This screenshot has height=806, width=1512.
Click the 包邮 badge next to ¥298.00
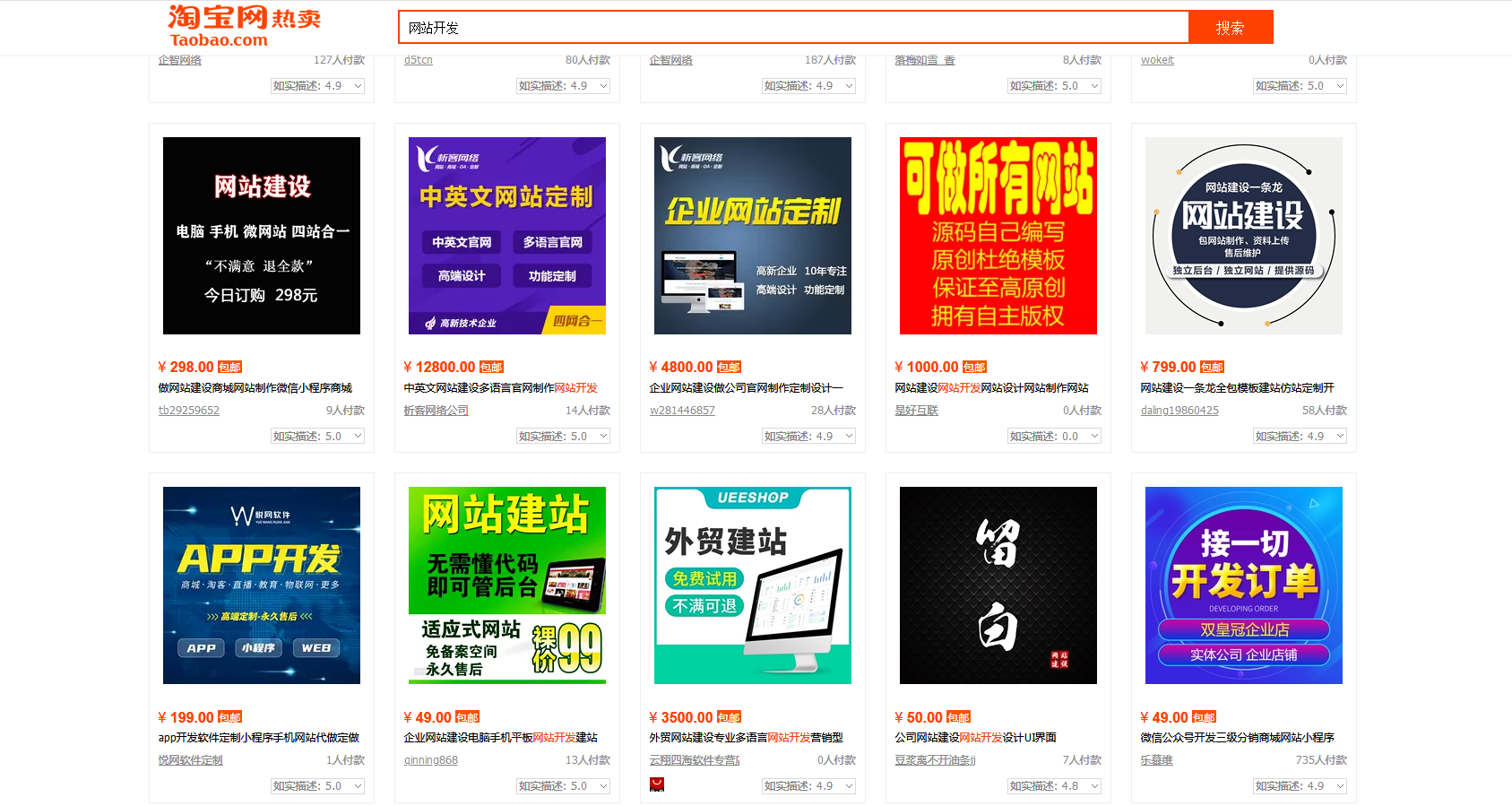point(229,368)
